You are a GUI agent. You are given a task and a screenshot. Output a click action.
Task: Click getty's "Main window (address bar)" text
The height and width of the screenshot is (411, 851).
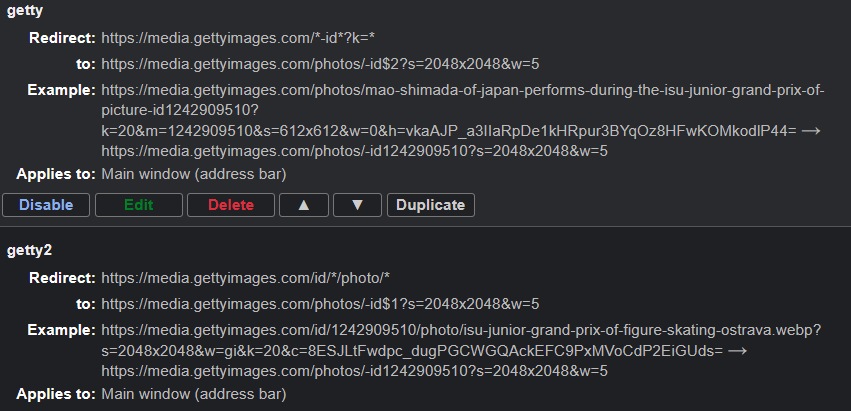click(x=194, y=174)
